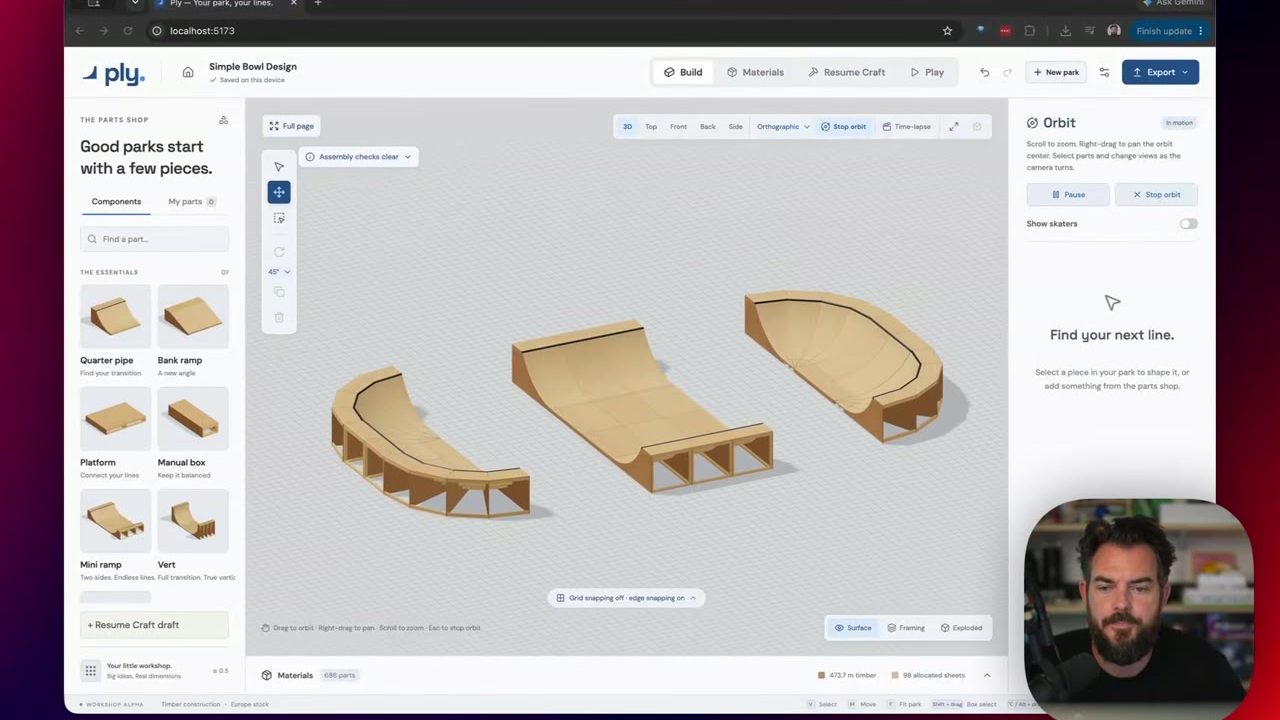The height and width of the screenshot is (720, 1280).
Task: Open the Export dropdown menu
Action: 1160,72
